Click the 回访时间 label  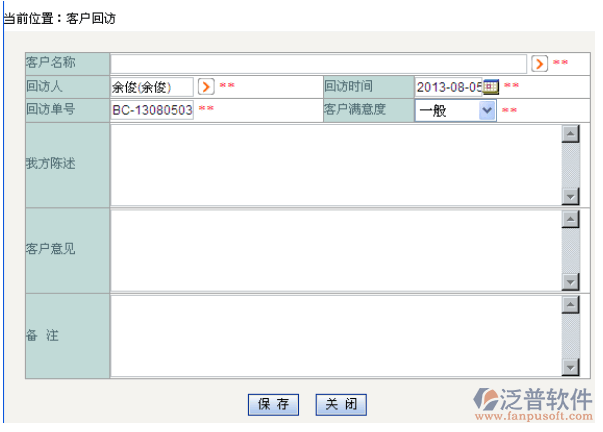click(348, 86)
